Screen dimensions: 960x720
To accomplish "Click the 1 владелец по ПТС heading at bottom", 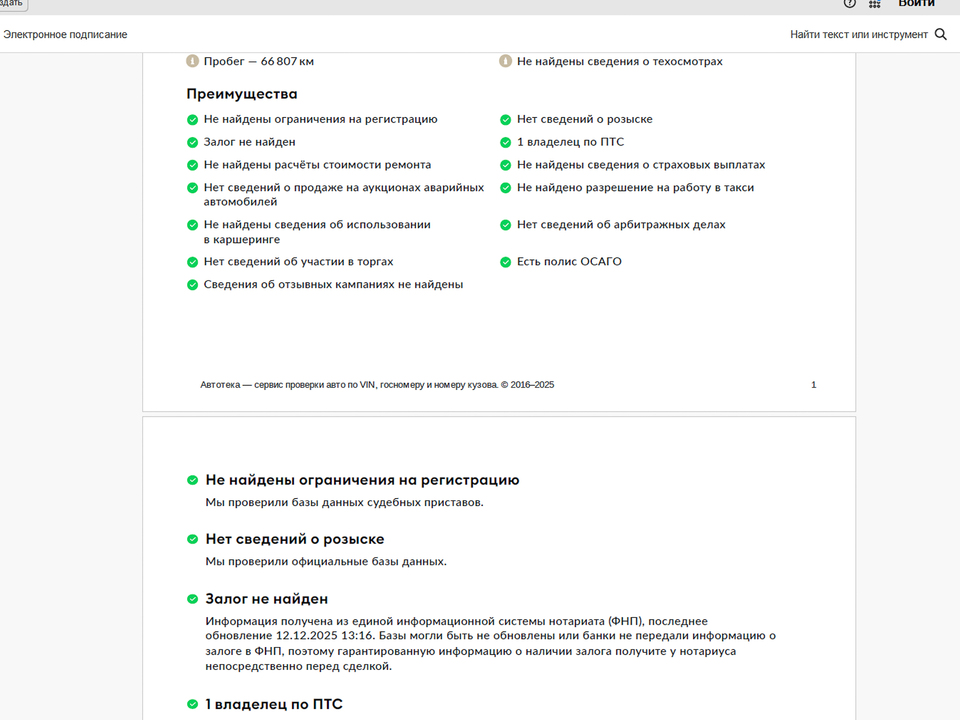I will point(274,704).
